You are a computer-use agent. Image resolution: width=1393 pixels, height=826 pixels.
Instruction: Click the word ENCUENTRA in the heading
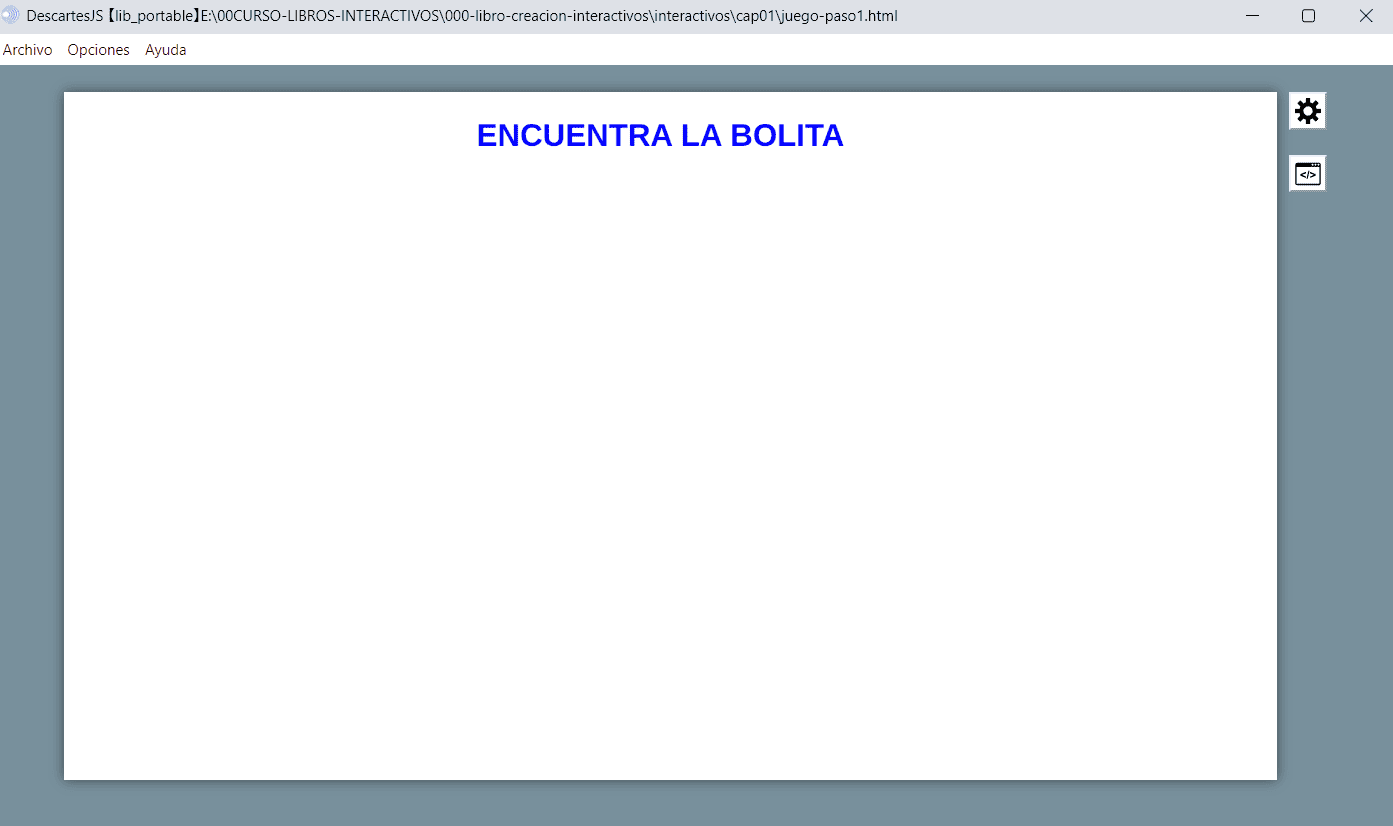tap(574, 135)
